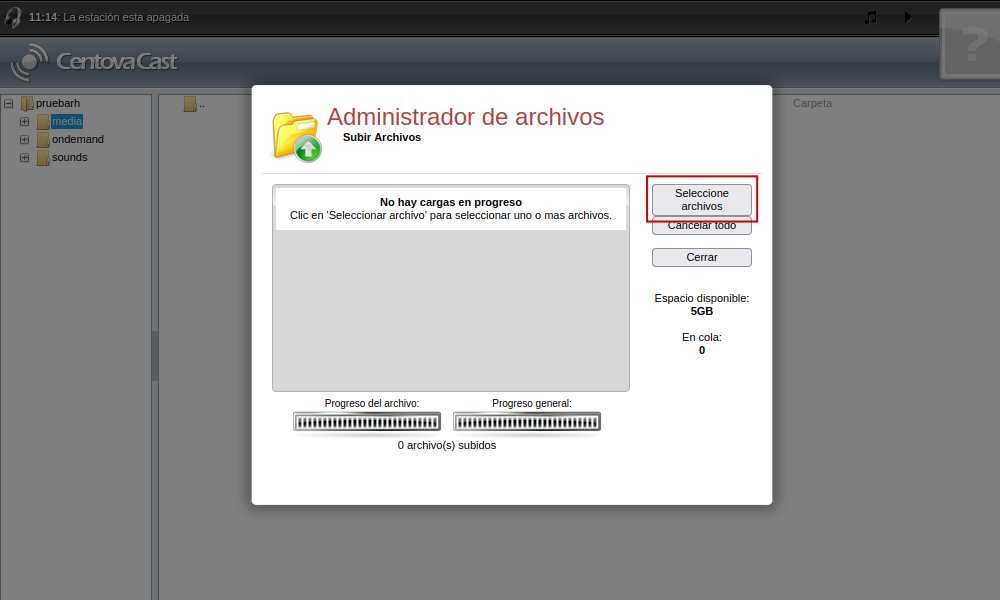This screenshot has height=600, width=1000.
Task: Select the ondemand folder in the tree
Action: (77, 140)
